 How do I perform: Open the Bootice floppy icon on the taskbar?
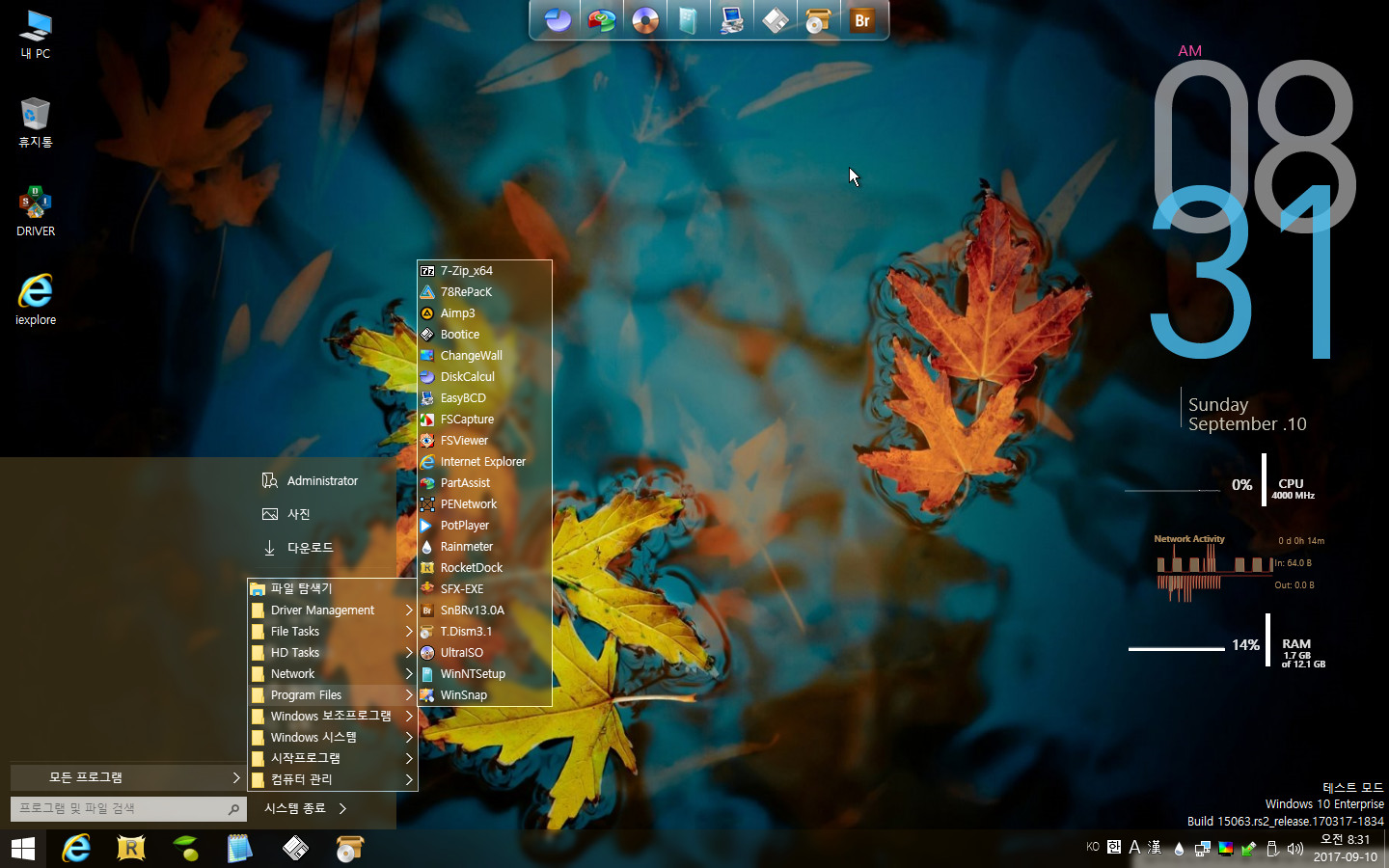coord(295,849)
